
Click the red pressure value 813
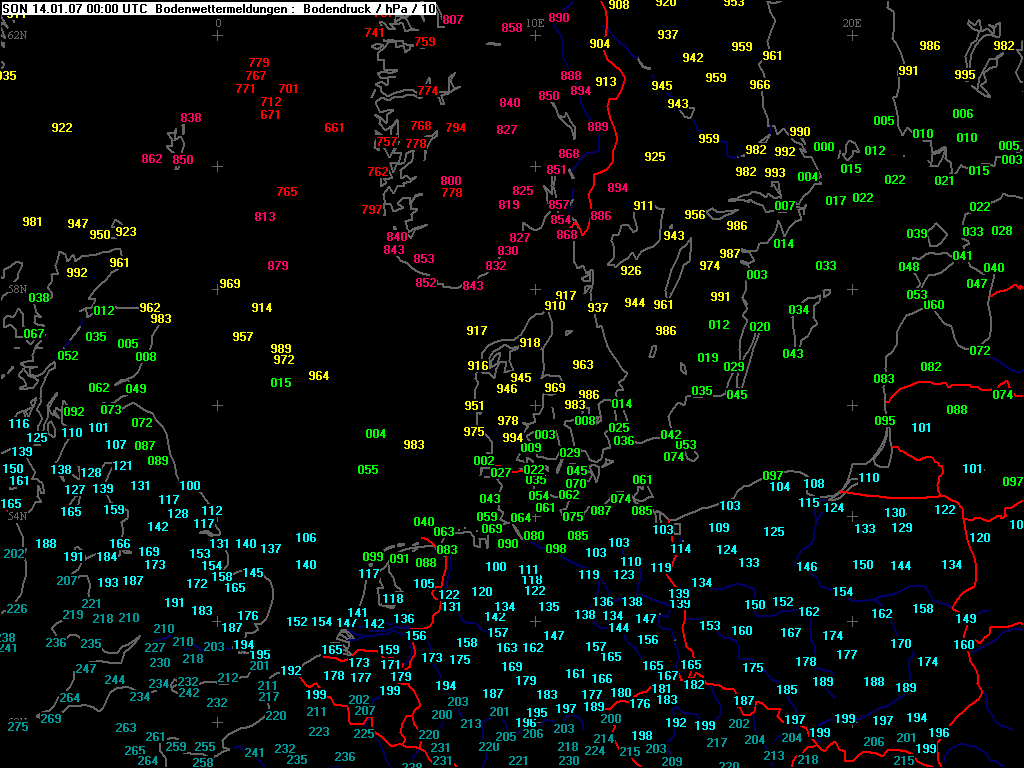[265, 217]
